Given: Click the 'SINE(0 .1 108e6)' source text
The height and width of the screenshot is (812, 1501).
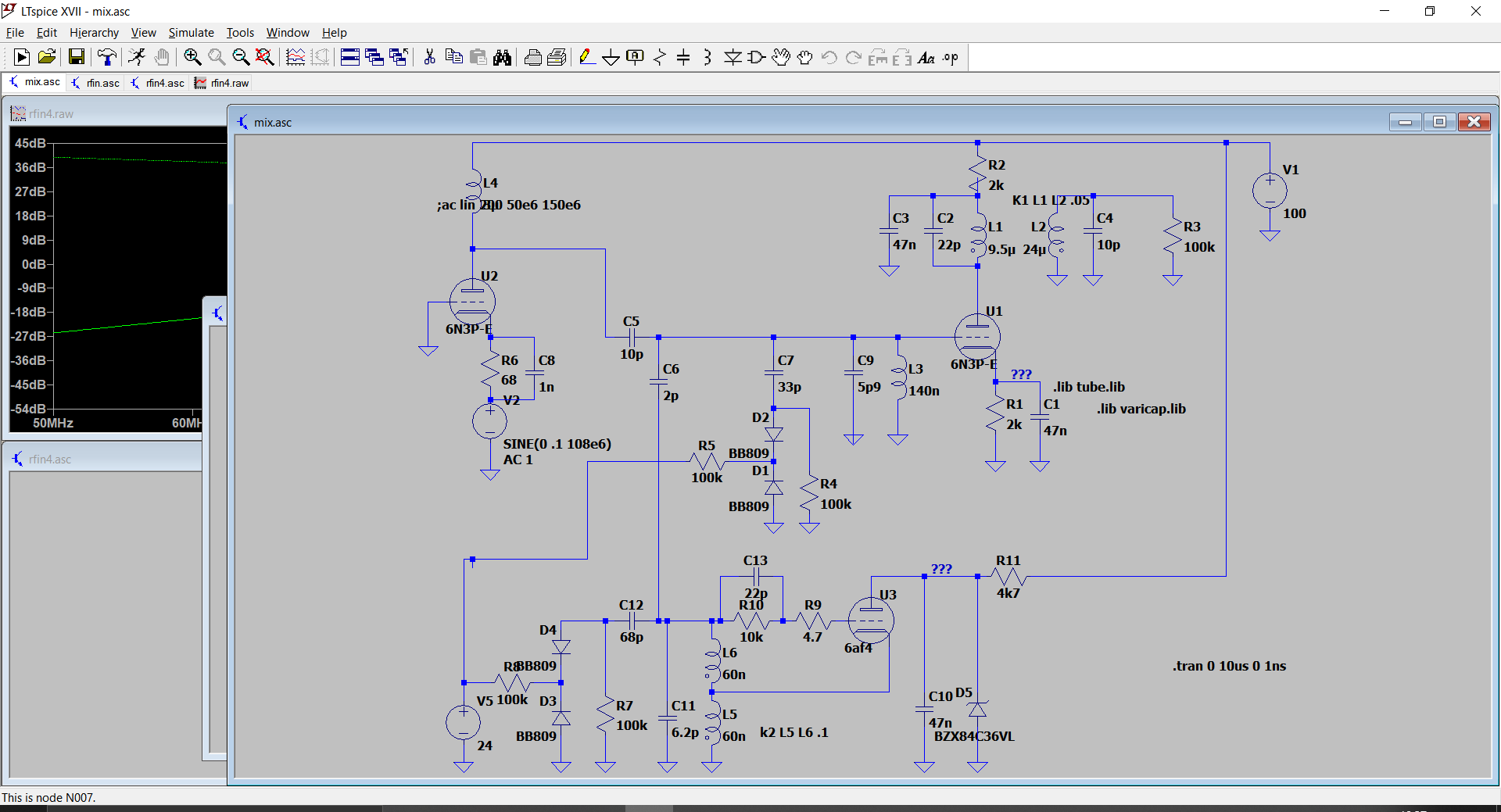Looking at the screenshot, I should pyautogui.click(x=557, y=444).
